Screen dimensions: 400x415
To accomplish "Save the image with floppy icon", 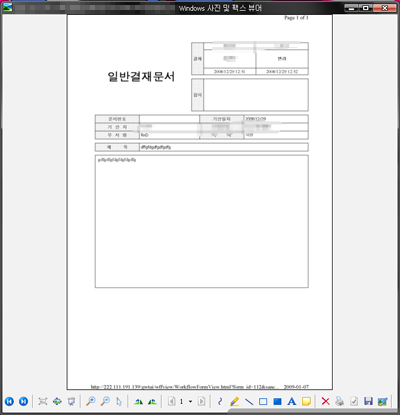I will 368,401.
